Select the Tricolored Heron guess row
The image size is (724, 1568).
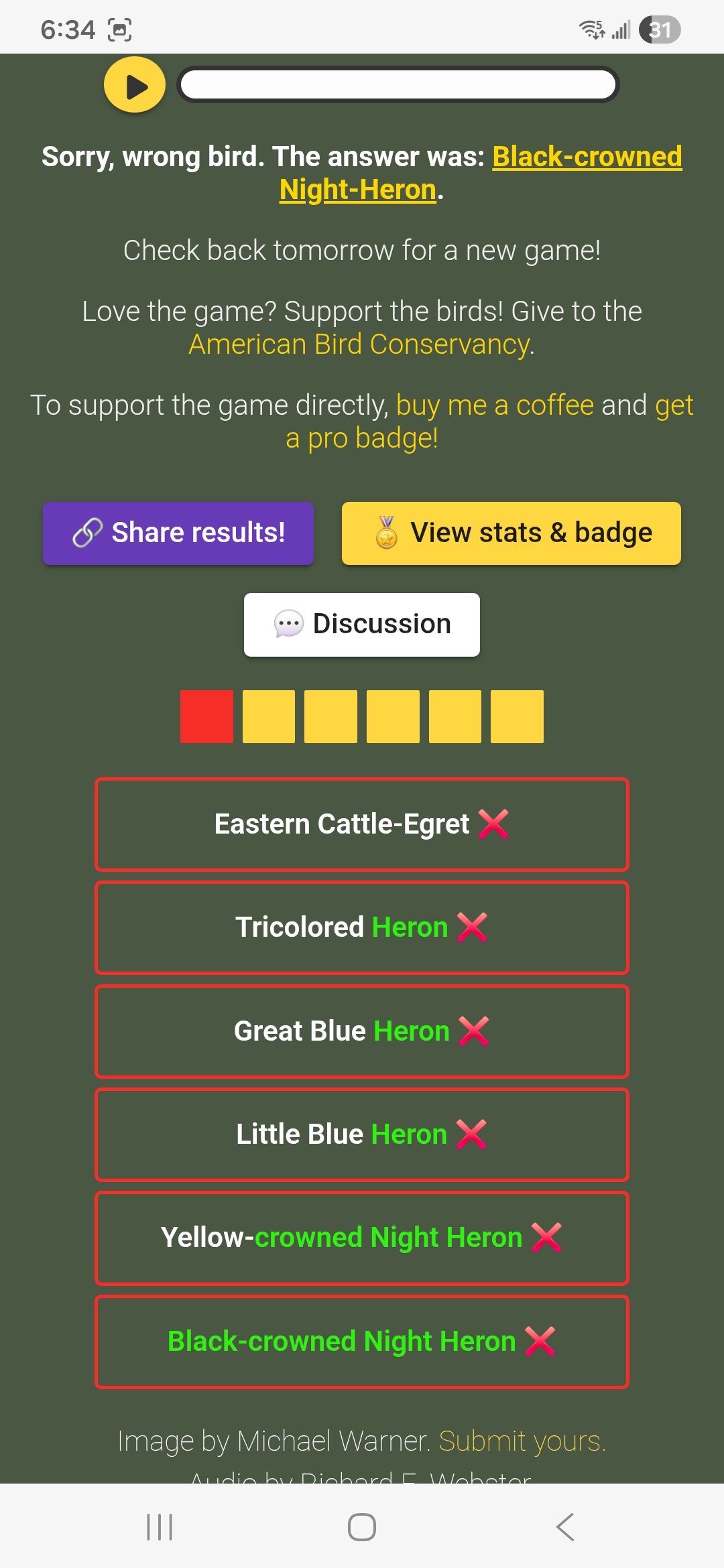click(x=362, y=927)
